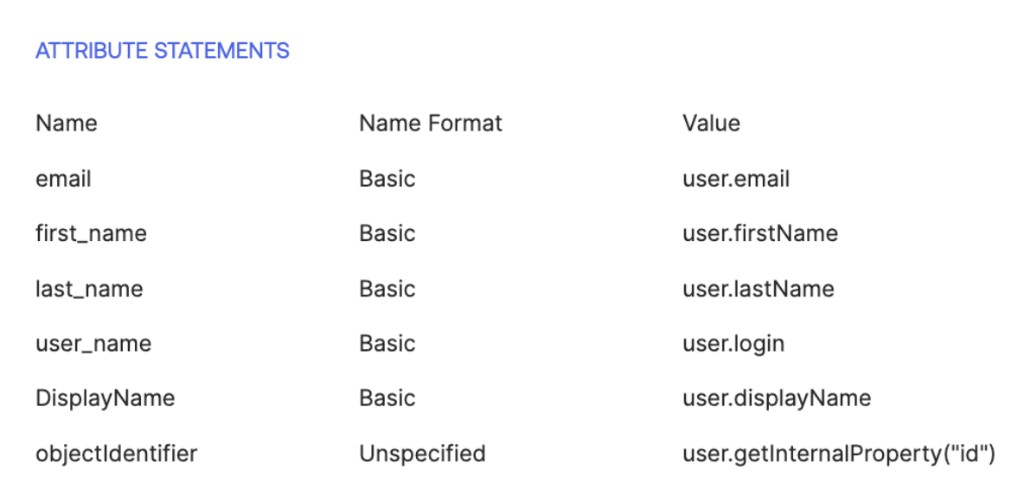The image size is (1024, 496).
Task: Select the user.login value
Action: 733,343
